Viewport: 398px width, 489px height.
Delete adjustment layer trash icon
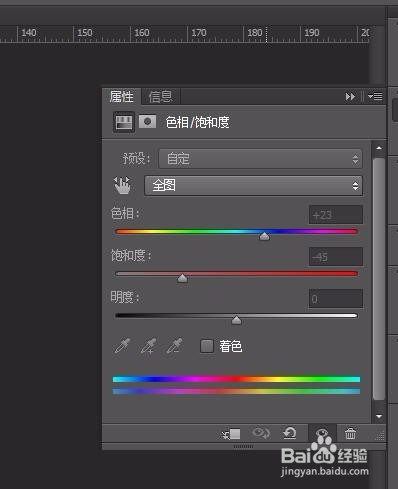(x=350, y=433)
